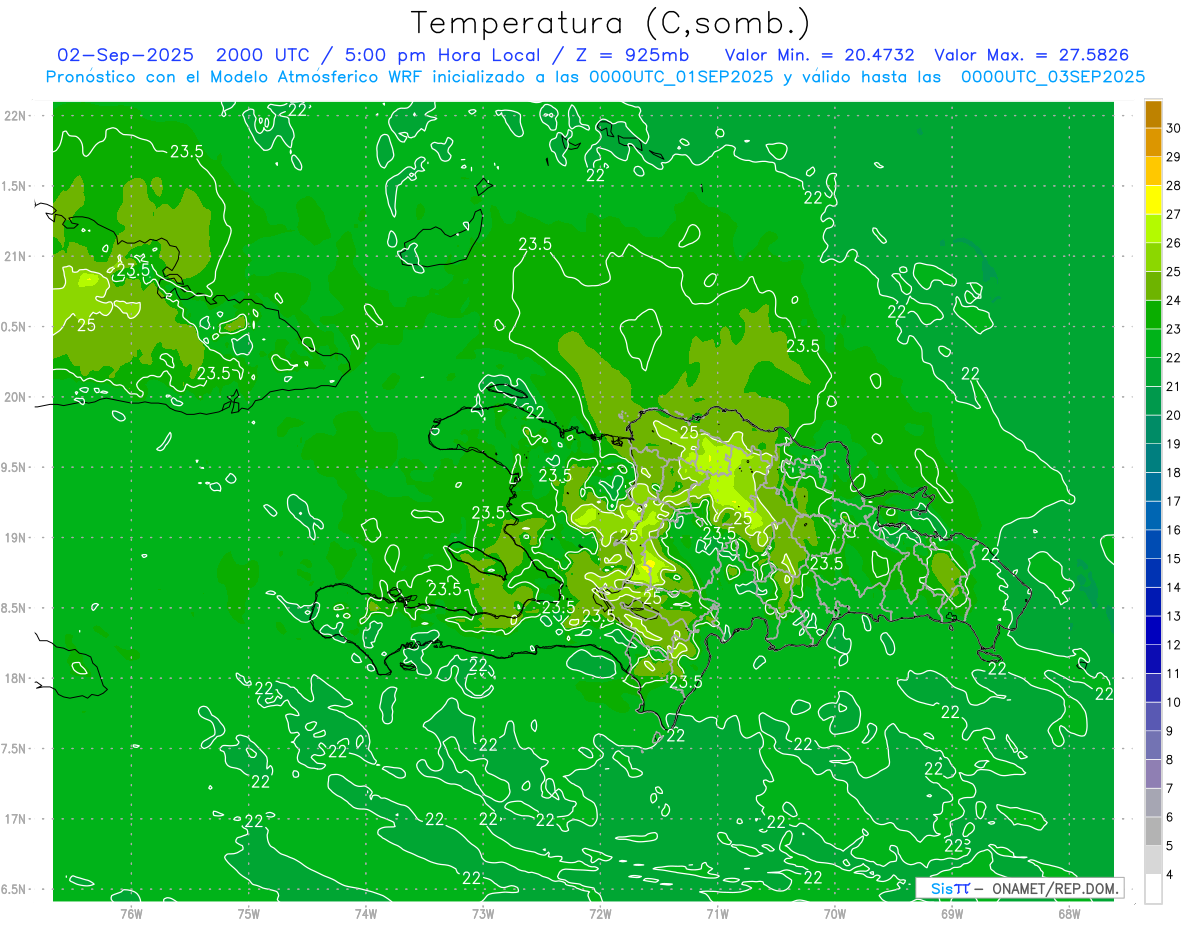Click the lime legend swatch between 26 and 27

coord(1153,228)
